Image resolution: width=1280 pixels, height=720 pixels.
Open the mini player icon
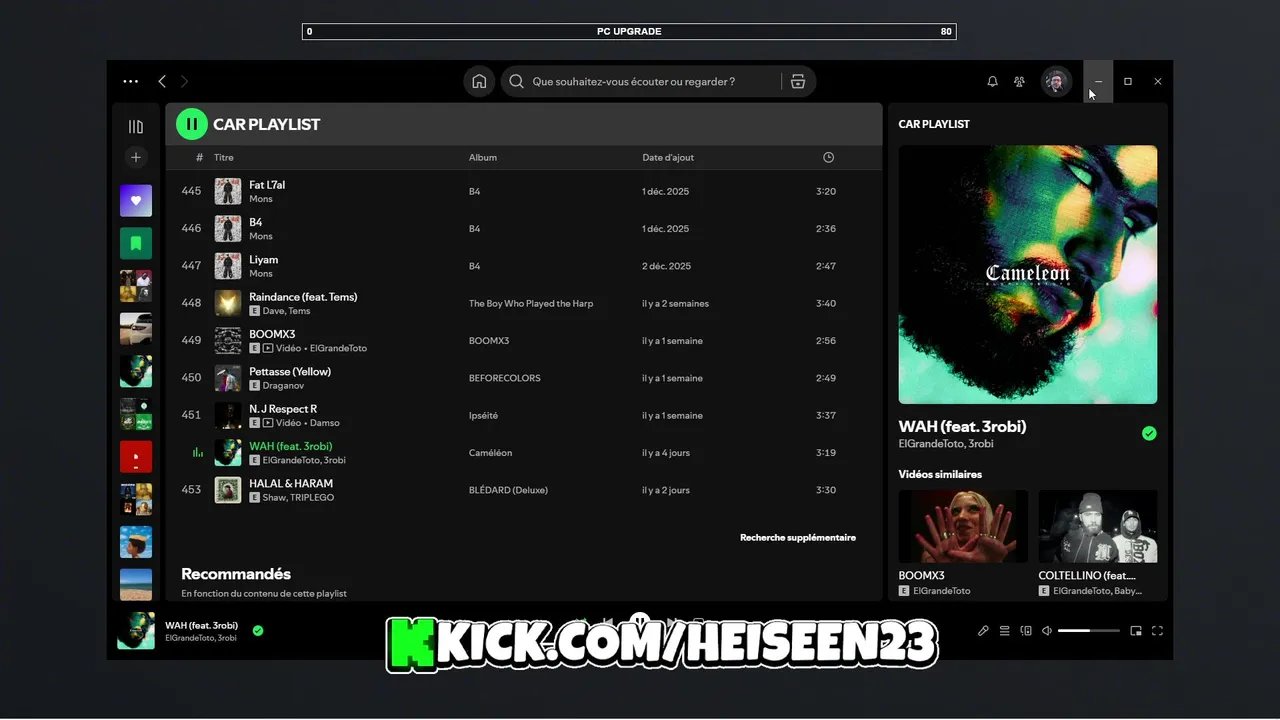[x=1136, y=631]
